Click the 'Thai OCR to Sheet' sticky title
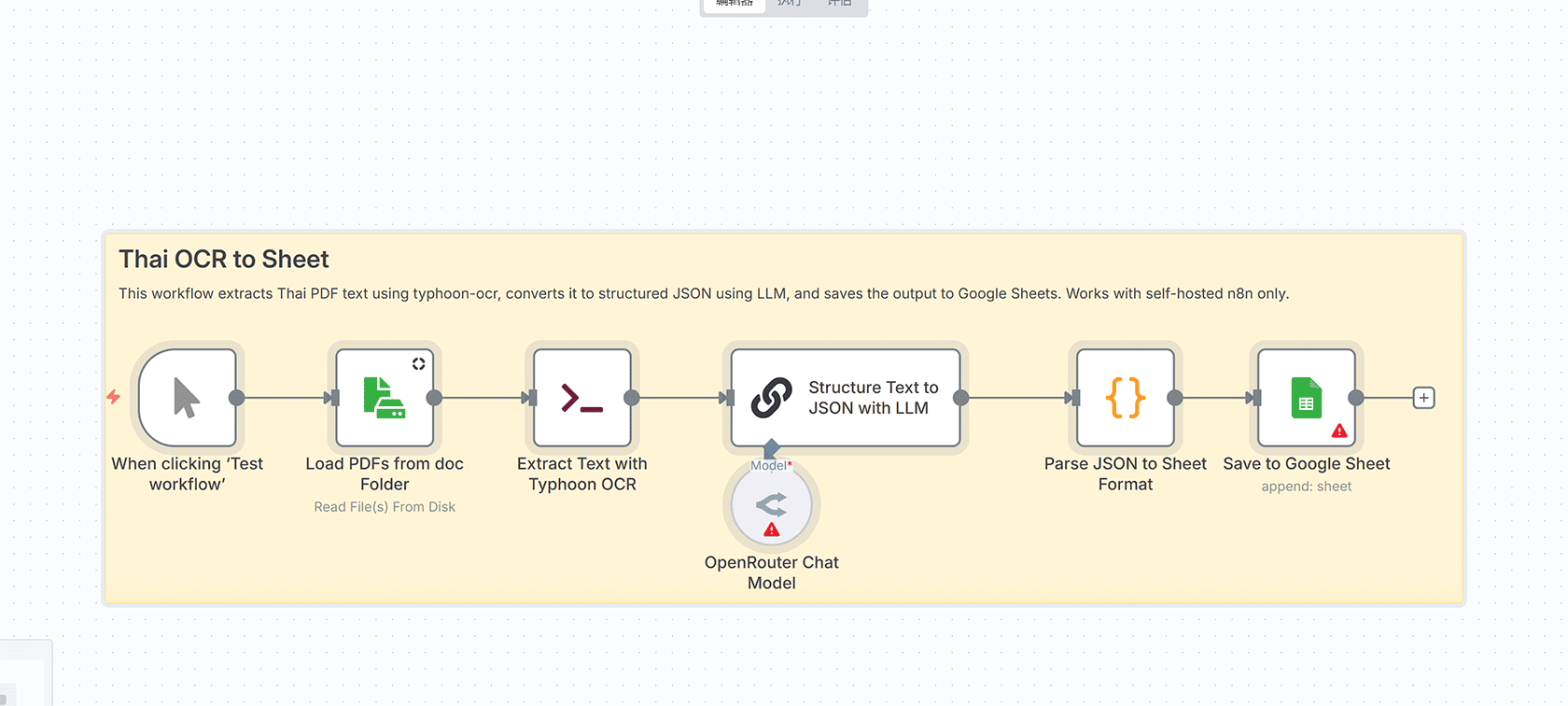Viewport: 1568px width, 706px height. (224, 260)
